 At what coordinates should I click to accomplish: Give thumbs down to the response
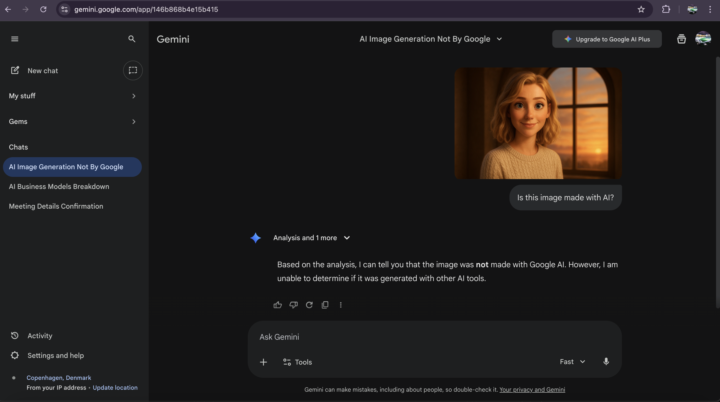(294, 305)
